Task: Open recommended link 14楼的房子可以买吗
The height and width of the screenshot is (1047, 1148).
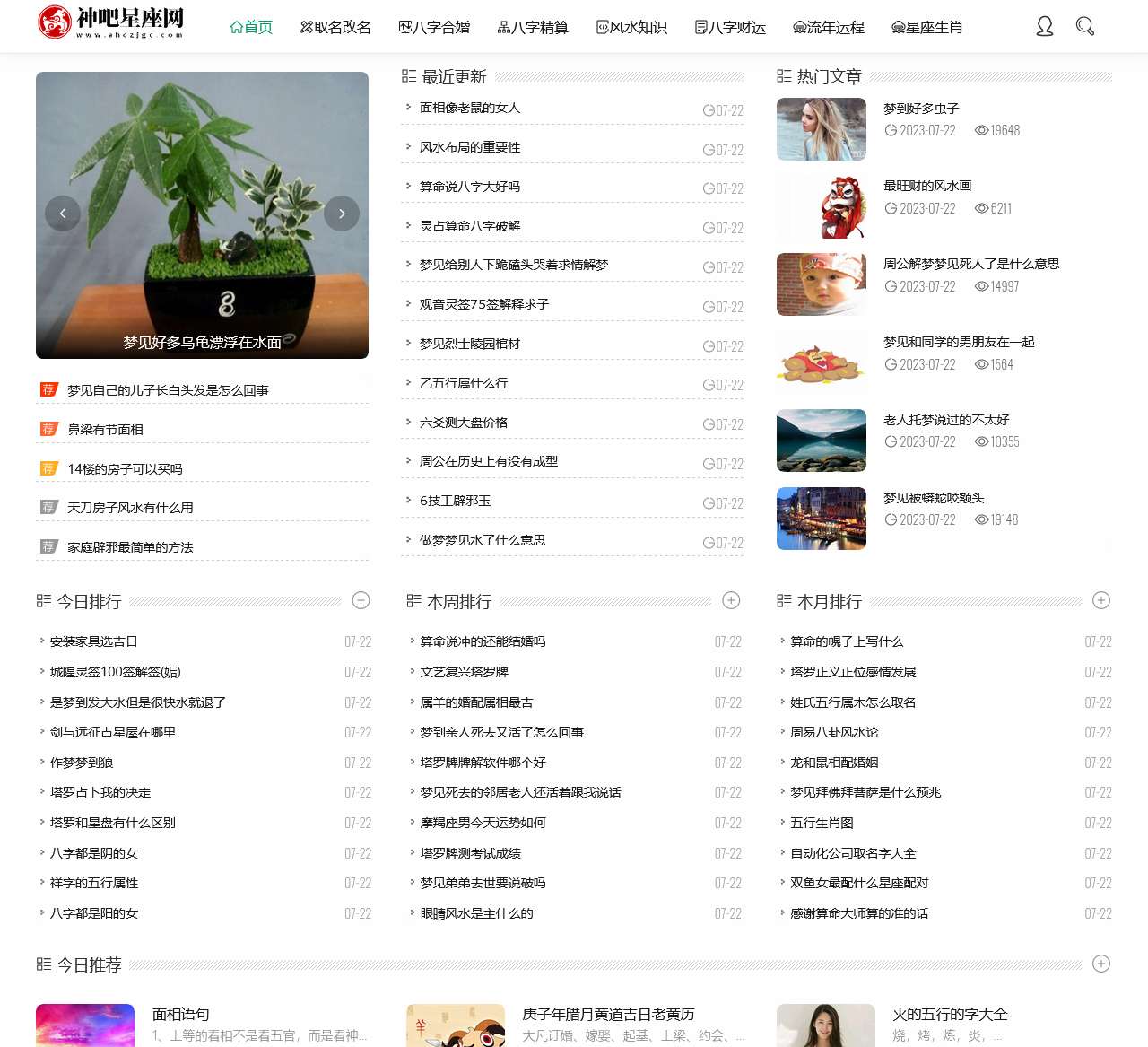Action: coord(125,469)
